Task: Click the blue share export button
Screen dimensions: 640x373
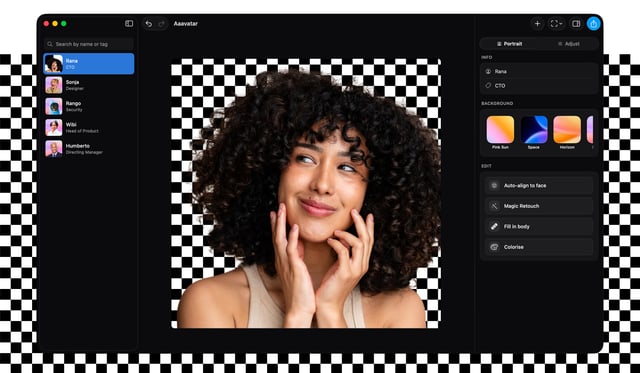Action: [593, 24]
